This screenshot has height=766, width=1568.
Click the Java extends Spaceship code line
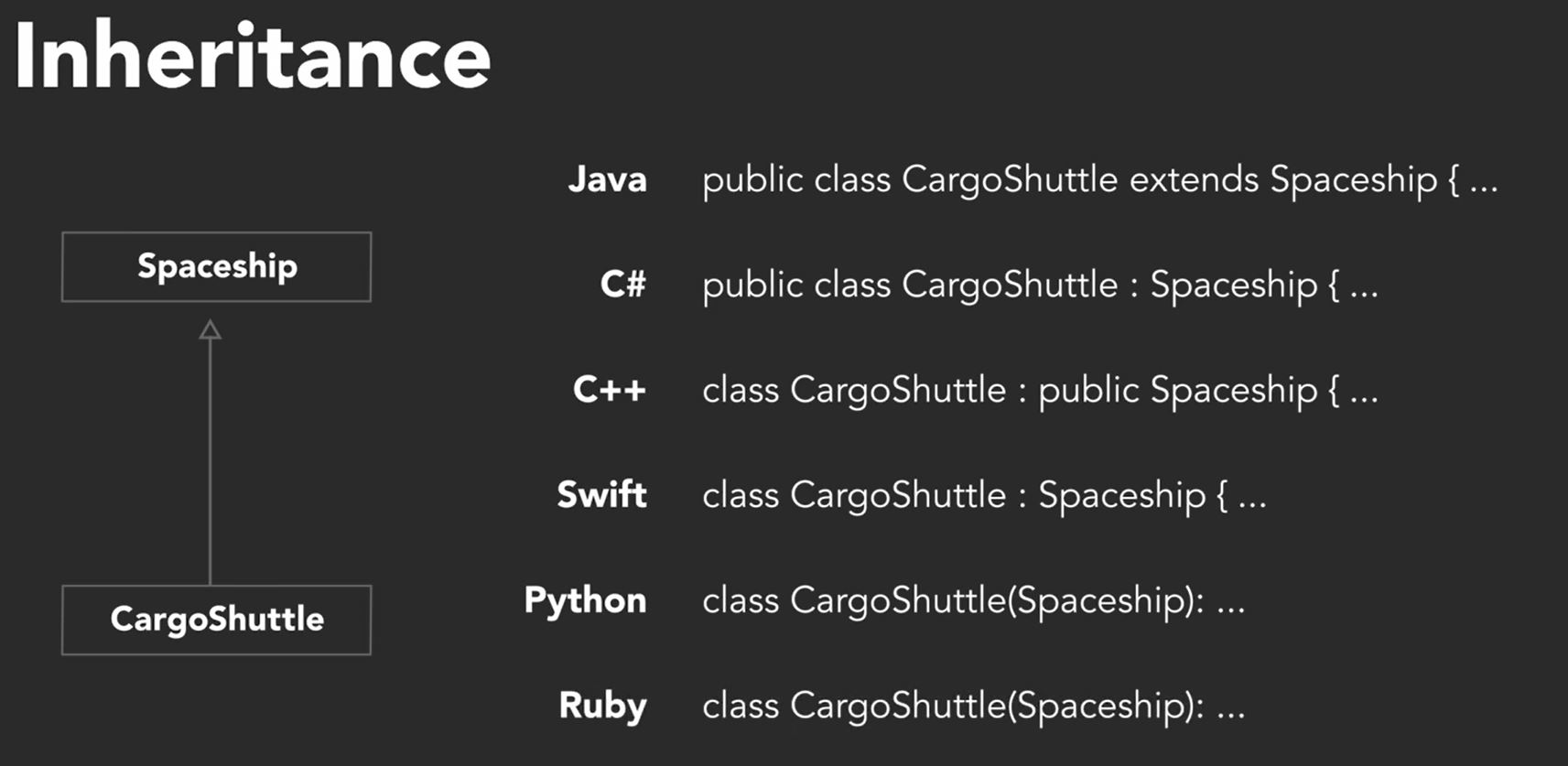tap(1099, 180)
